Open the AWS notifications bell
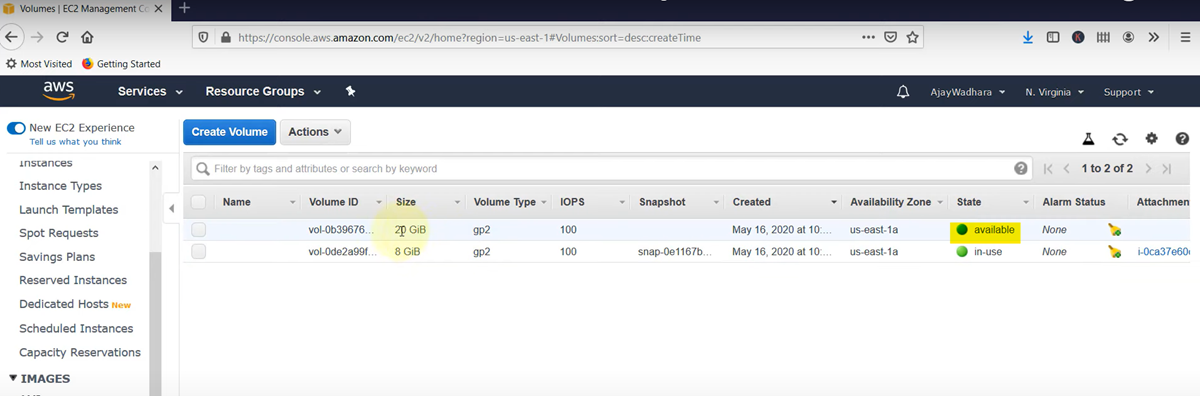Viewport: 1200px width, 396px height. click(903, 92)
